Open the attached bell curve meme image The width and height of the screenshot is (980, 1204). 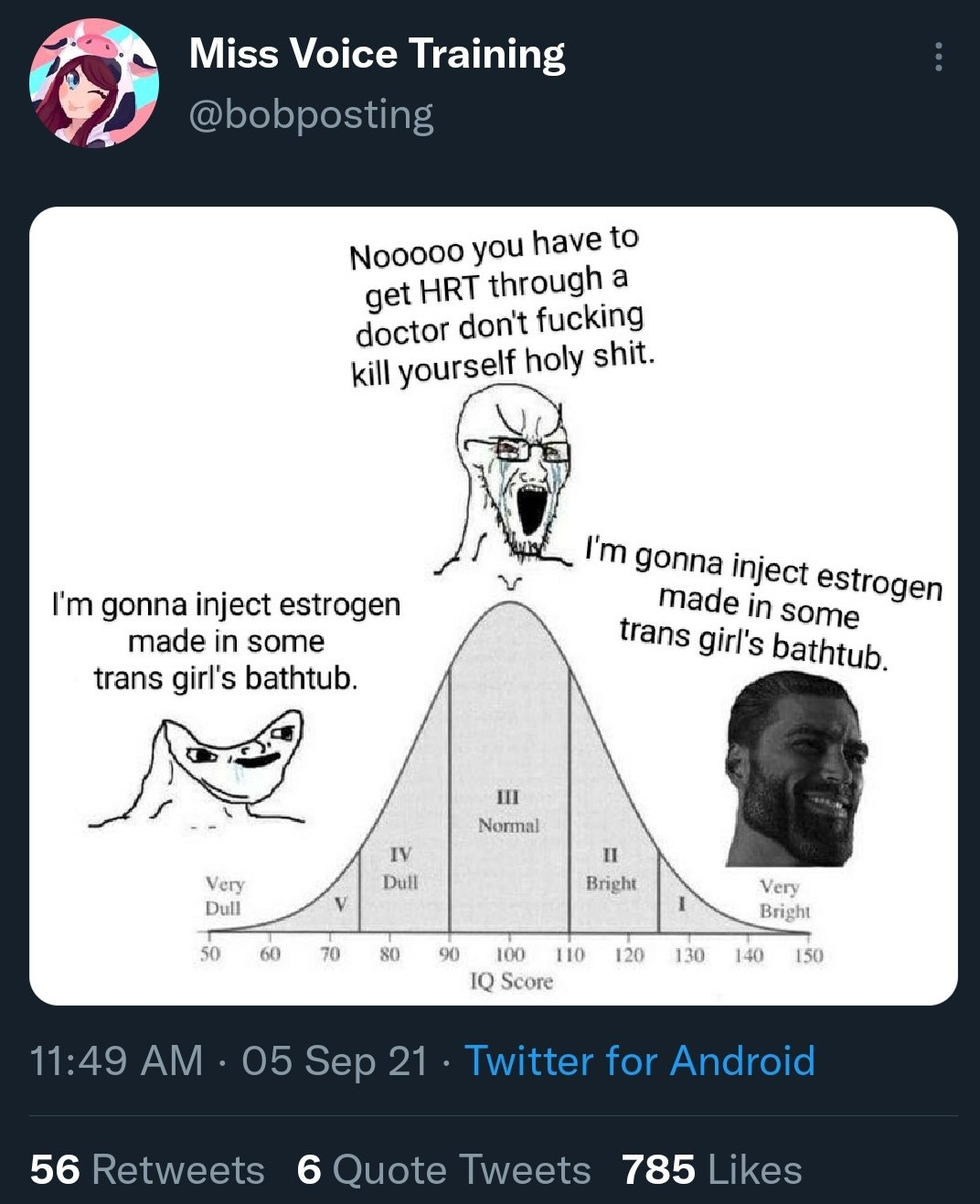pos(494,605)
